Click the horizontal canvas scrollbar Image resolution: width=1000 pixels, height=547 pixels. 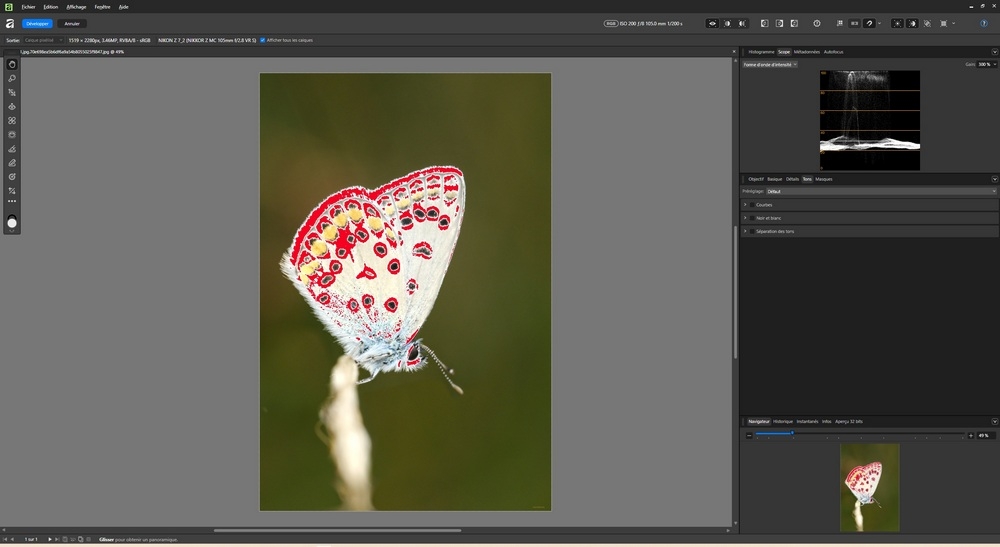(x=337, y=530)
